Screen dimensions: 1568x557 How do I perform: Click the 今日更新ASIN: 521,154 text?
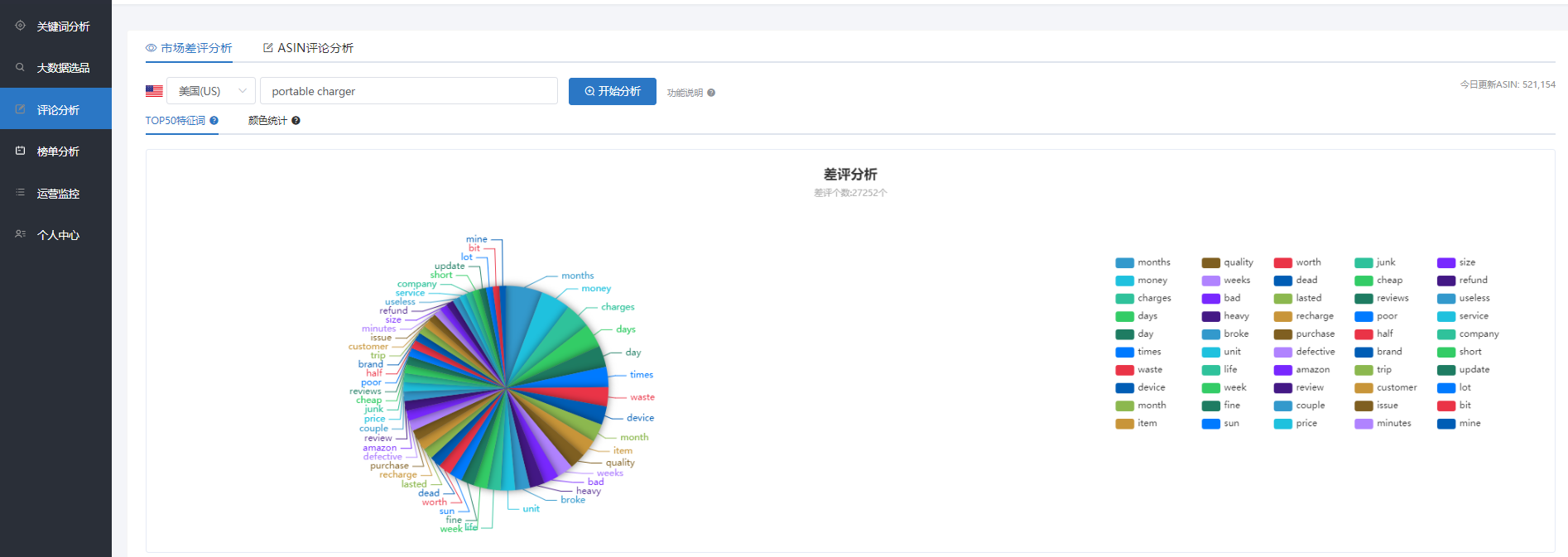pos(1508,84)
